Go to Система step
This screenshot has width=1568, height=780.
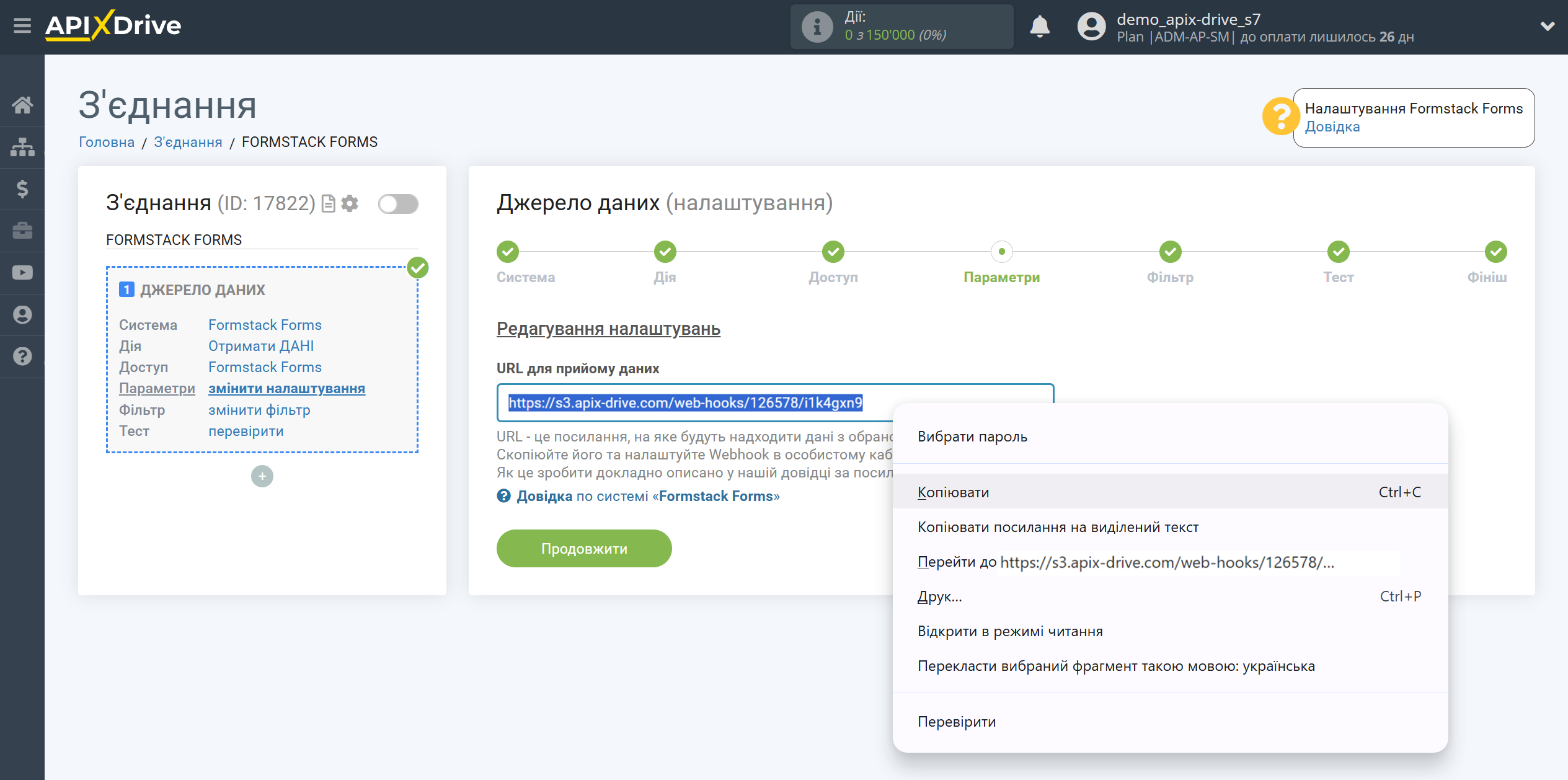pos(508,252)
